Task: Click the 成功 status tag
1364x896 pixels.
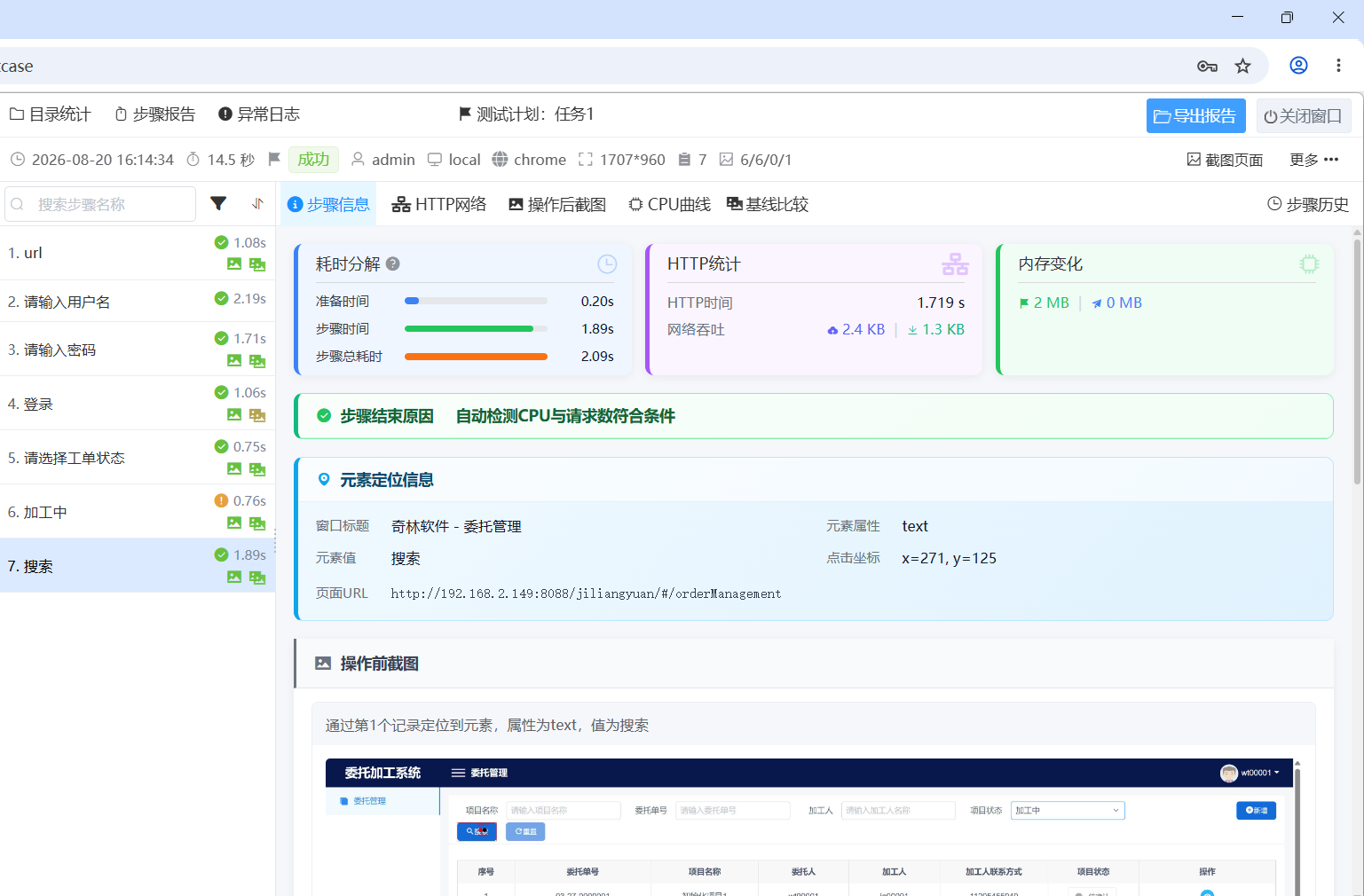Action: click(x=313, y=160)
